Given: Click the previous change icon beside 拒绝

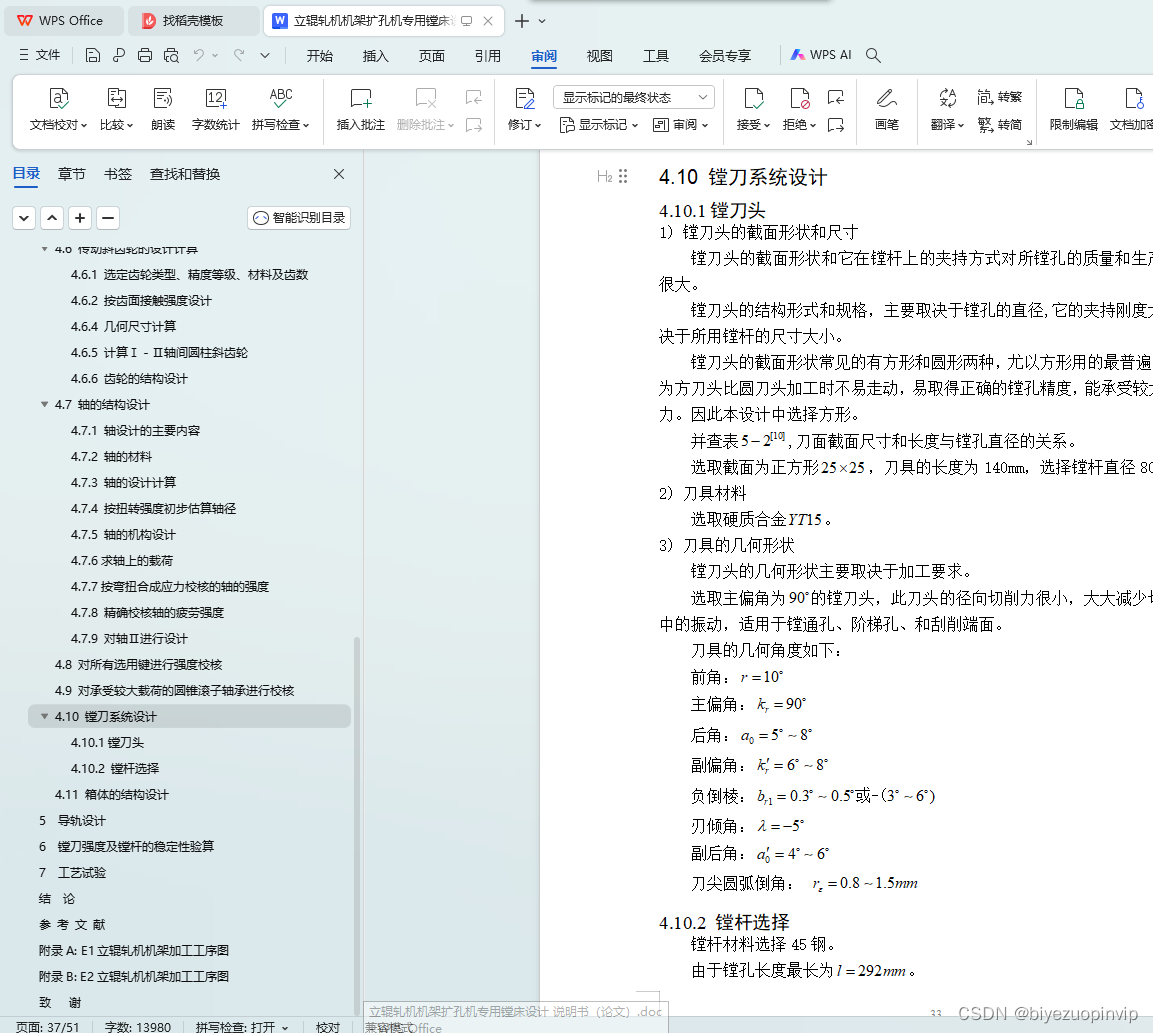Looking at the screenshot, I should pos(835,97).
